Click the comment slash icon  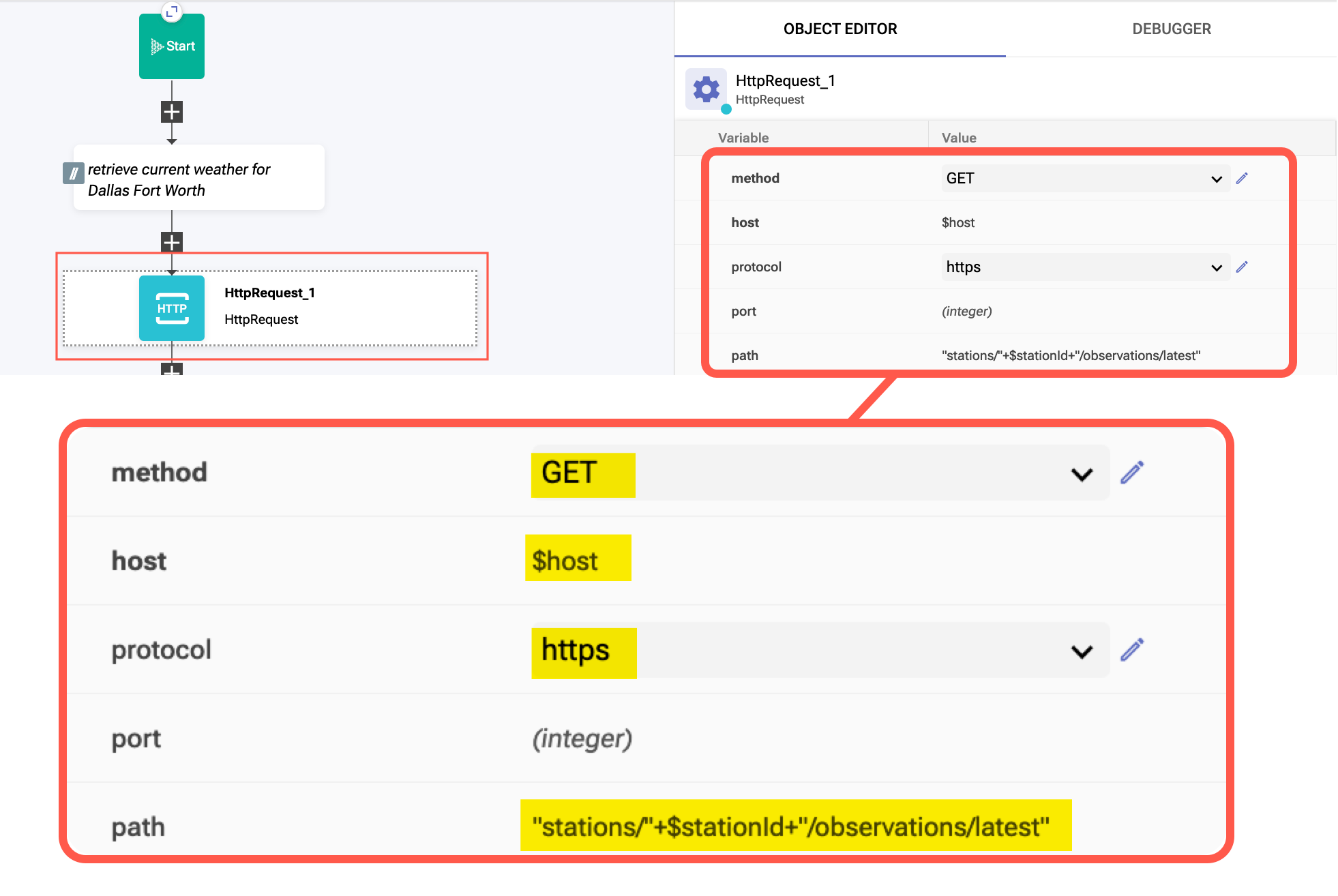[x=73, y=173]
